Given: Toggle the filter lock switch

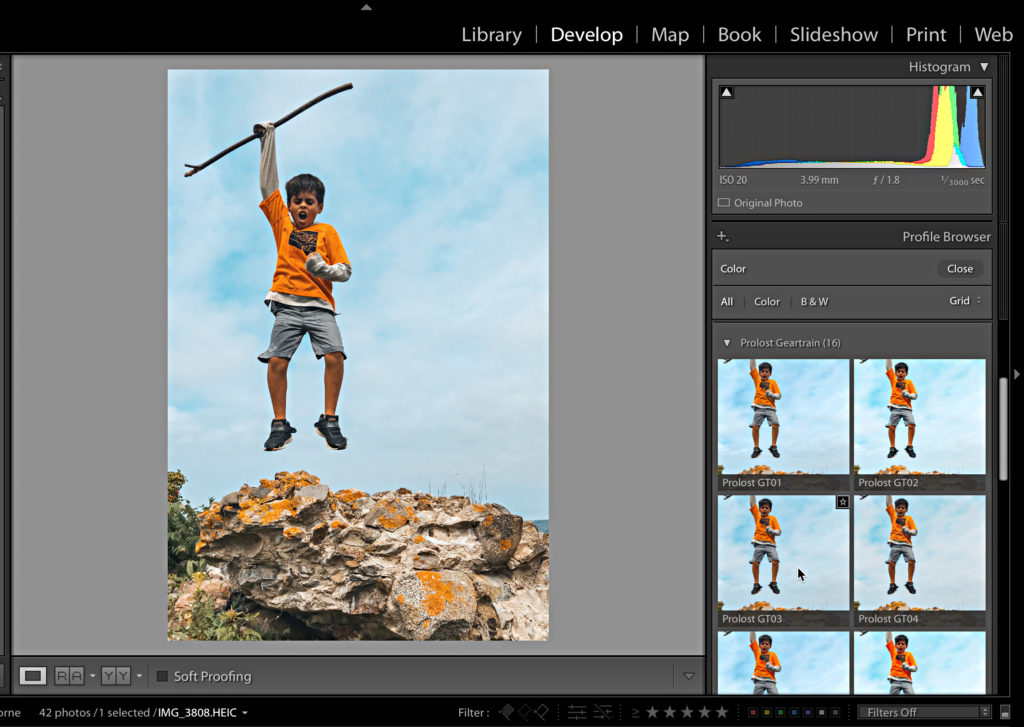Looking at the screenshot, I should coord(1004,713).
